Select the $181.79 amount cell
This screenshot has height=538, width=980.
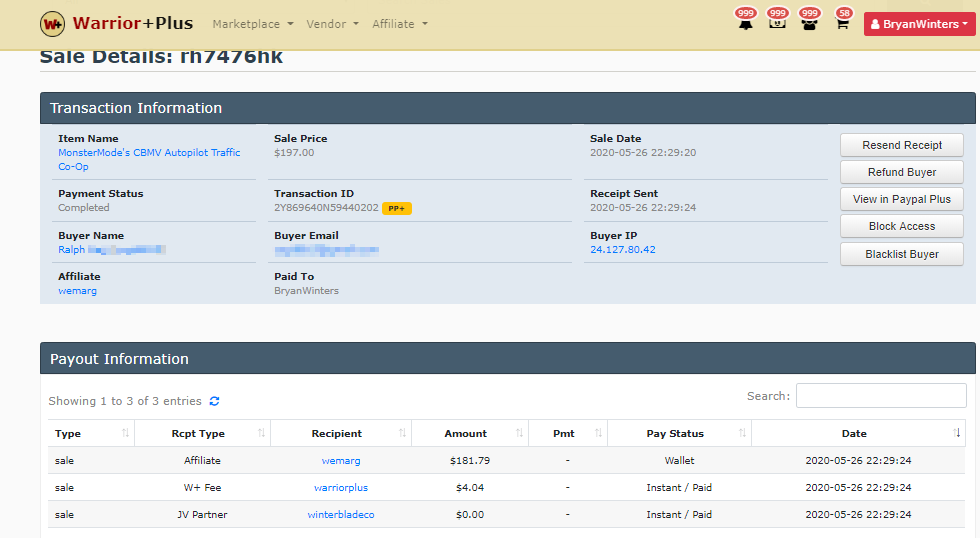[470, 461]
